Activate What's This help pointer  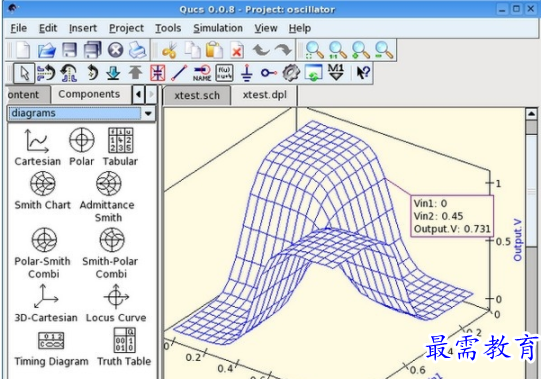[x=363, y=73]
